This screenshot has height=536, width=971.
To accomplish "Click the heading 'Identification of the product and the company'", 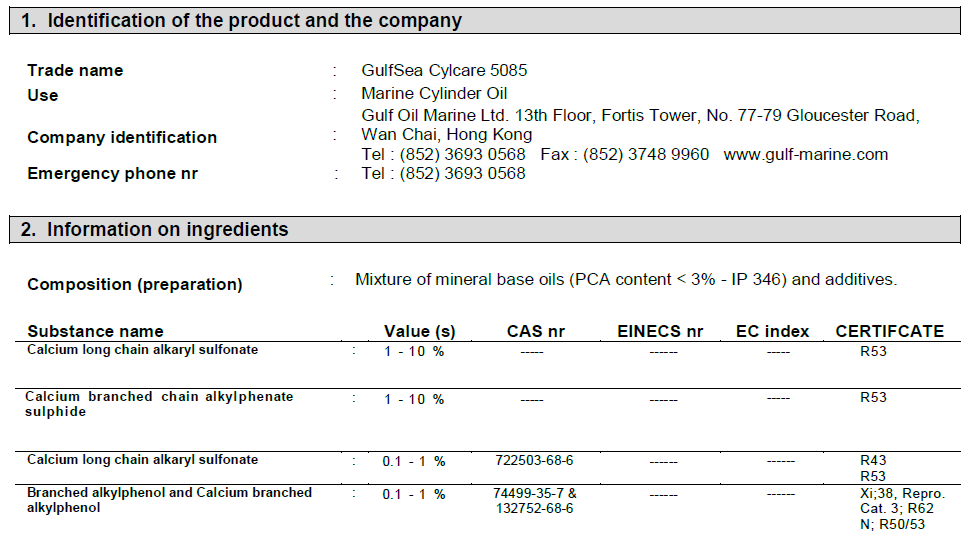I will tap(255, 20).
